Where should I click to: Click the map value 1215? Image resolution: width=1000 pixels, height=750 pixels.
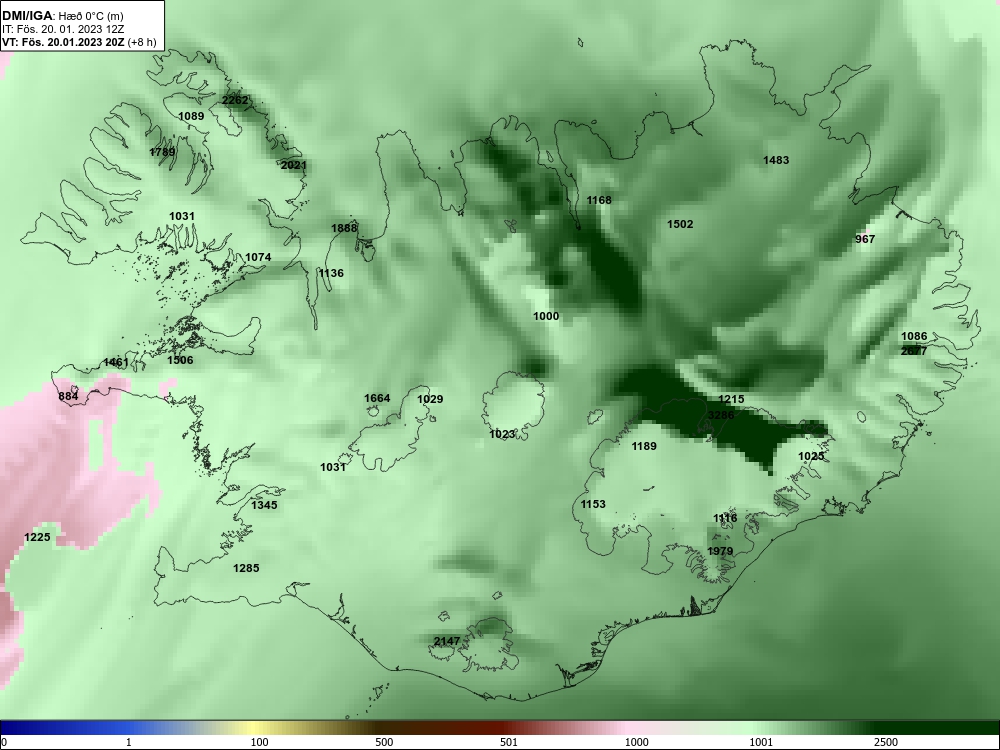(x=731, y=399)
